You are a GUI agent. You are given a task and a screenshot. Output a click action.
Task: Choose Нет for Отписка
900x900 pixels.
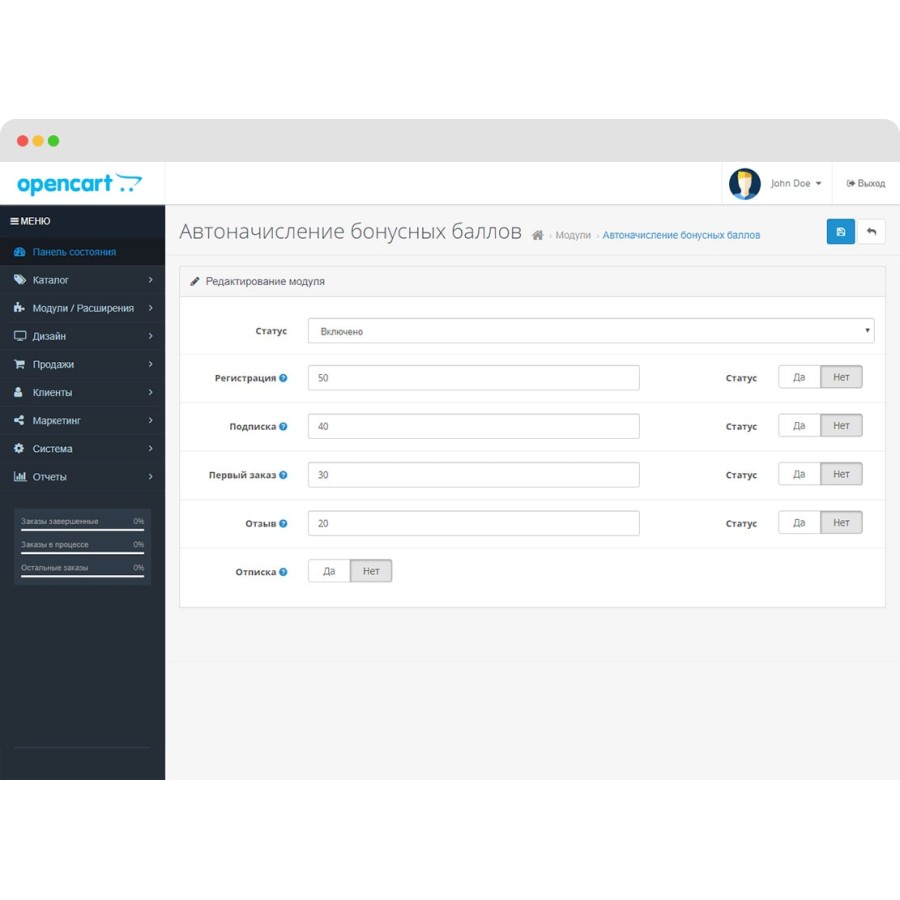click(371, 571)
